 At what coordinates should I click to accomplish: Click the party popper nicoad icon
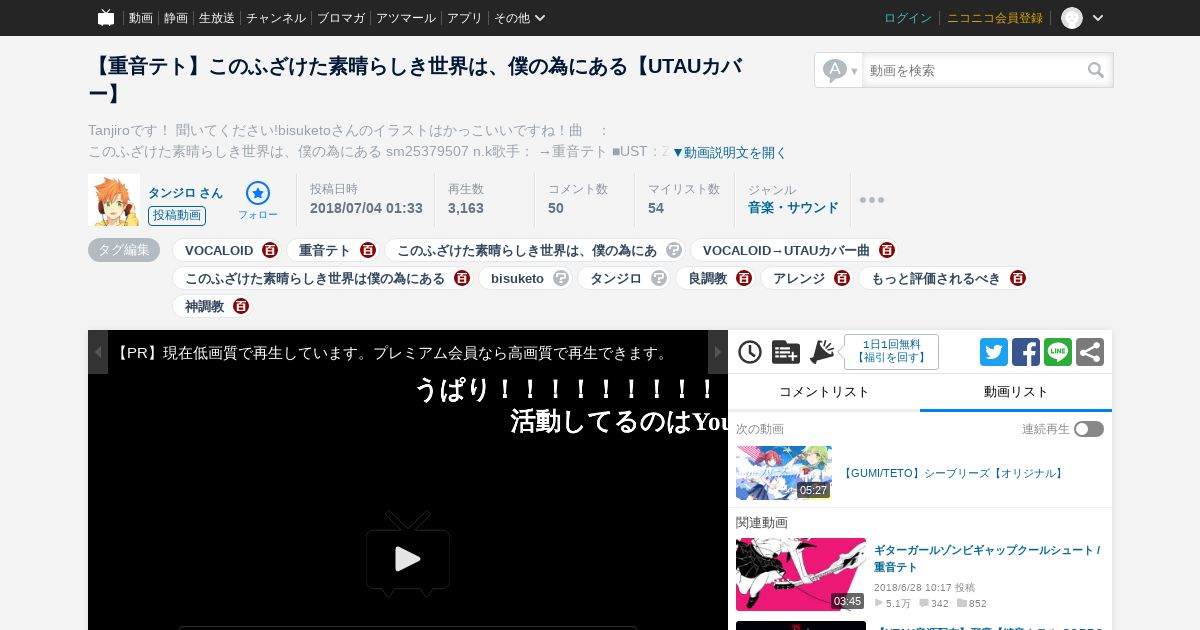[x=822, y=352]
